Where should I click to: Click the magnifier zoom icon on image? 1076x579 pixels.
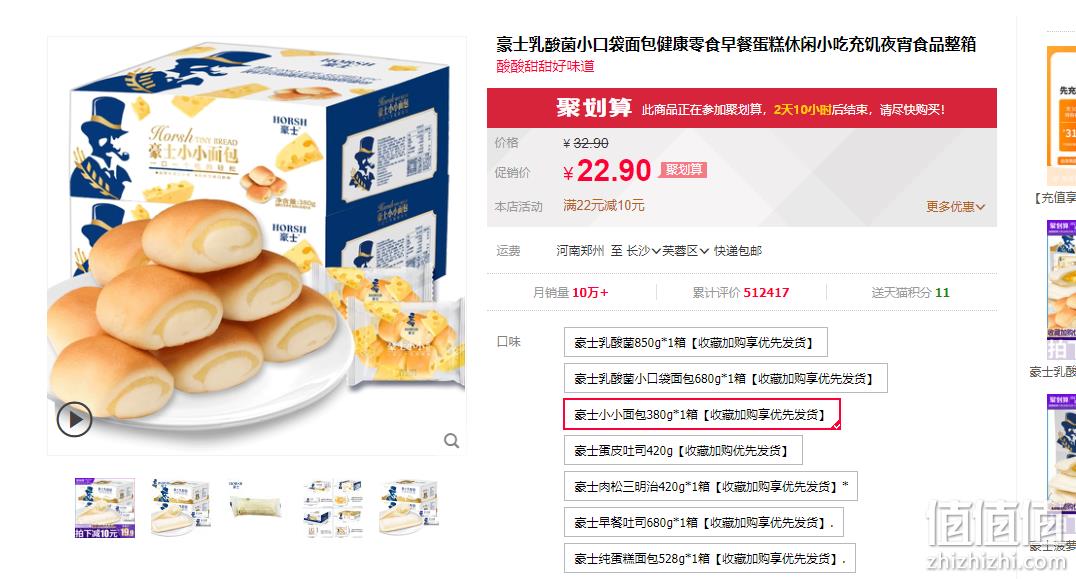pyautogui.click(x=451, y=440)
